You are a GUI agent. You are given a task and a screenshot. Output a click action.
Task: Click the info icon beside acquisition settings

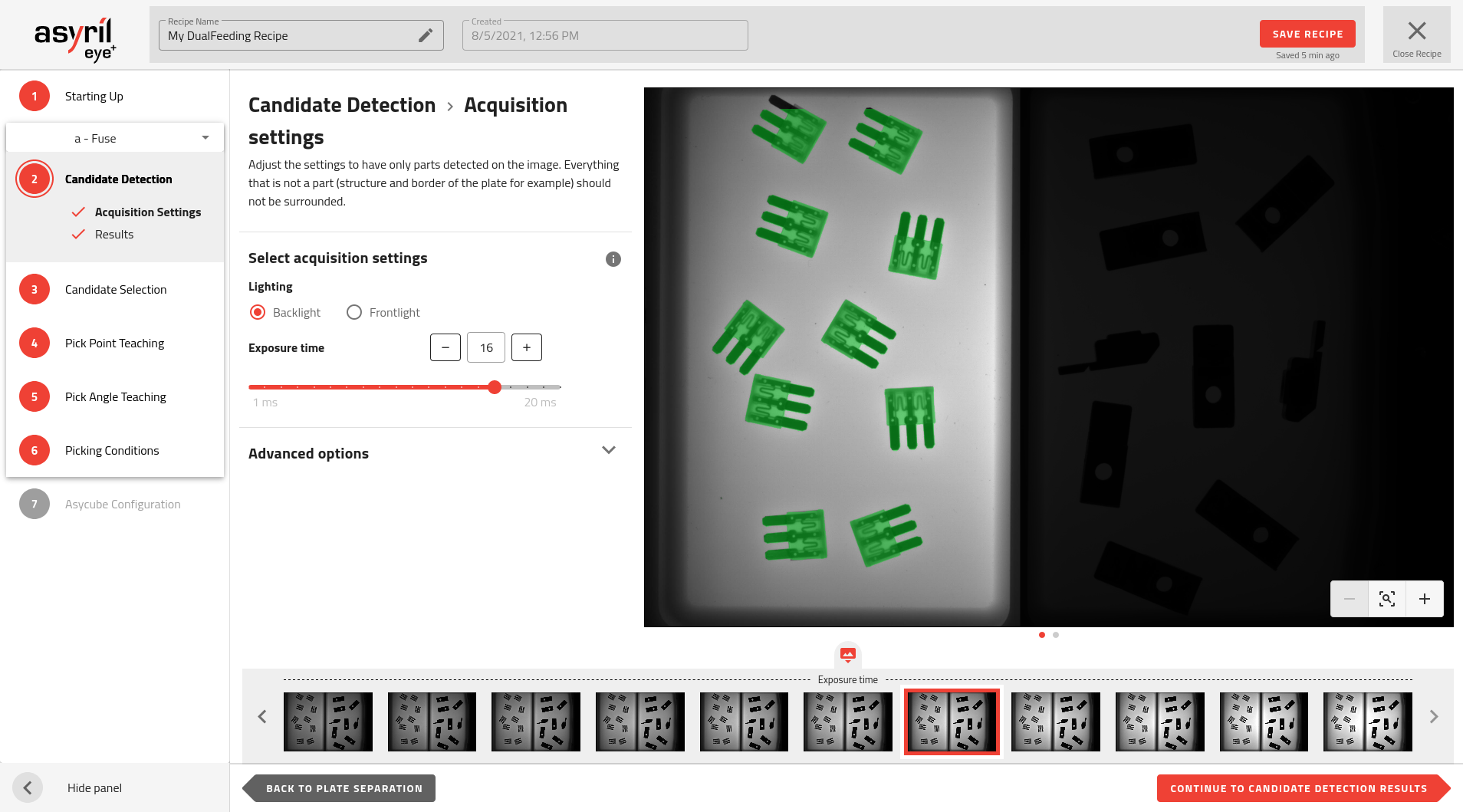pos(613,259)
